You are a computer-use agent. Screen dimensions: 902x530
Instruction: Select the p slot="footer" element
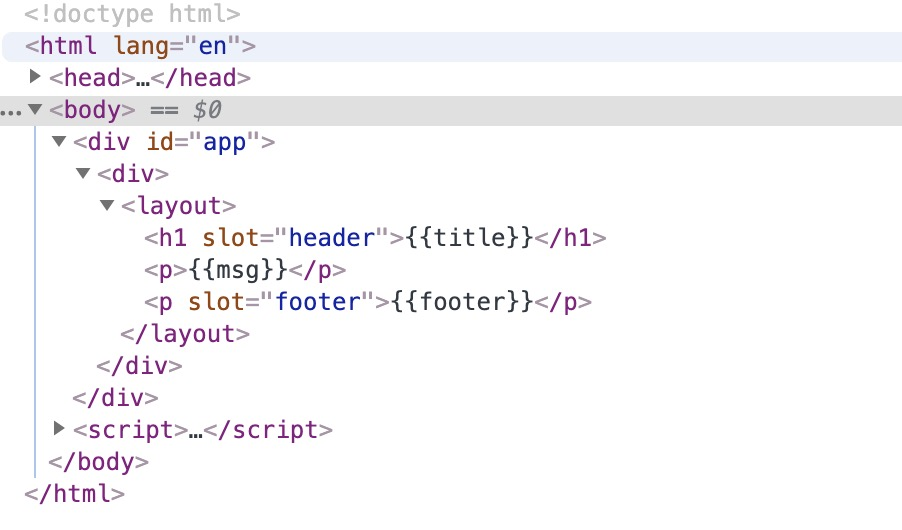pyautogui.click(x=368, y=302)
